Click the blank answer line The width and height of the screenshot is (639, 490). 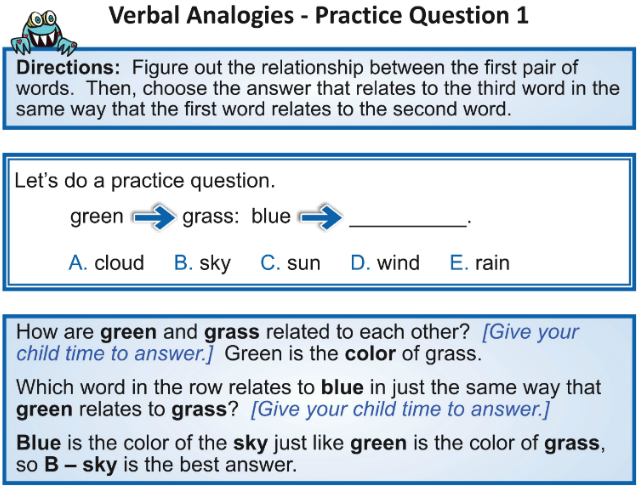(x=408, y=225)
